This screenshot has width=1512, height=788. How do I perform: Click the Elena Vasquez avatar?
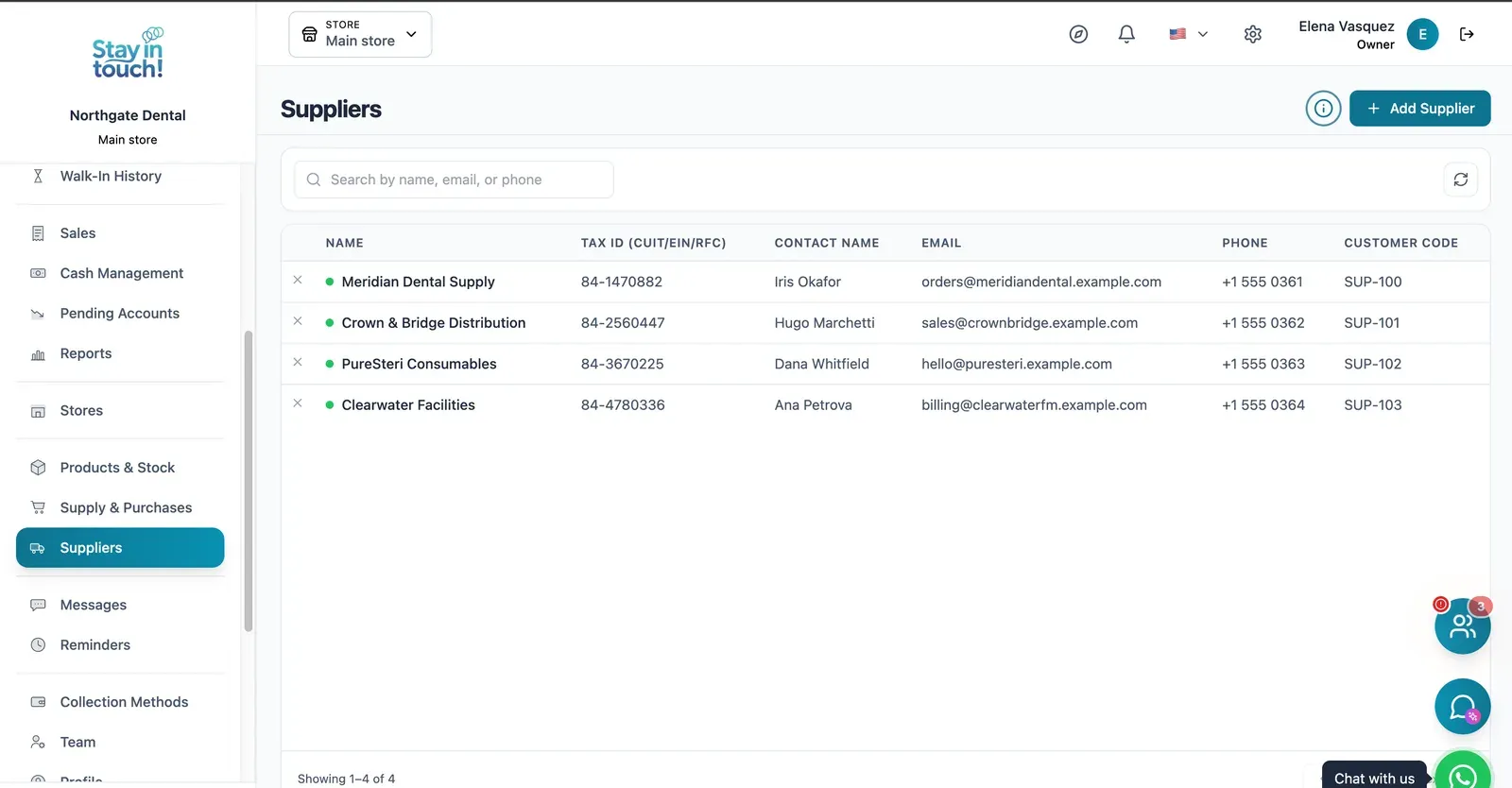click(1422, 34)
